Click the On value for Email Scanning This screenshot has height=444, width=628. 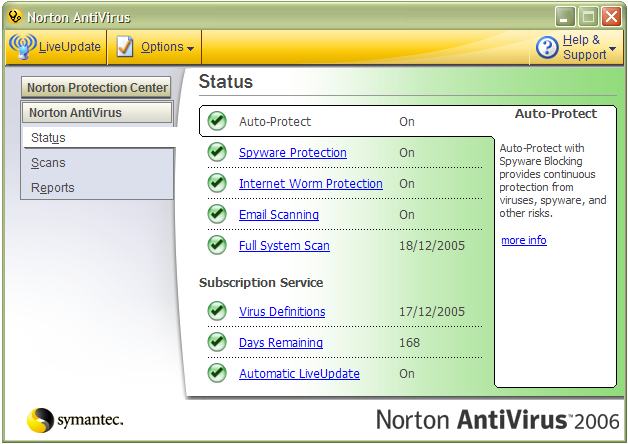pos(407,215)
